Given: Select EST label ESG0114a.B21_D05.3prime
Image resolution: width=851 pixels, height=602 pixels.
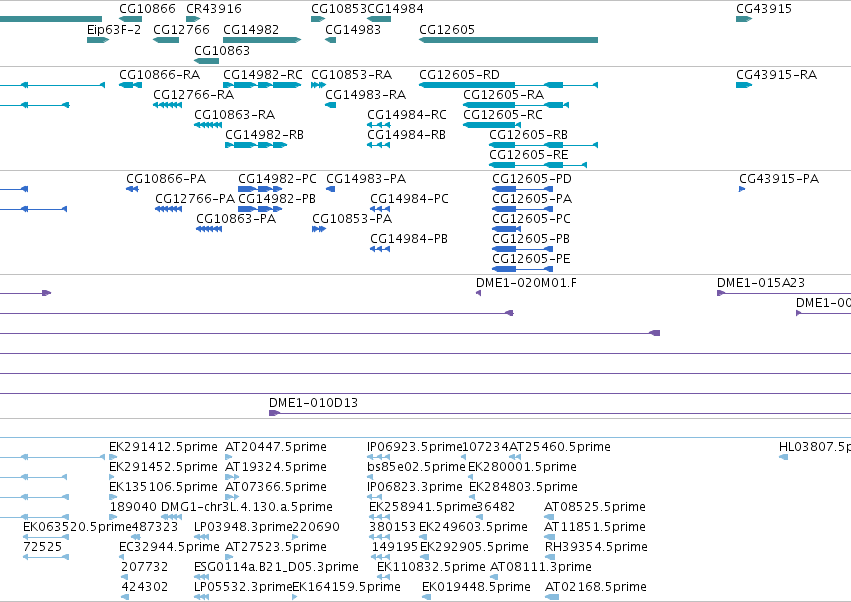Looking at the screenshot, I should coord(276,567).
